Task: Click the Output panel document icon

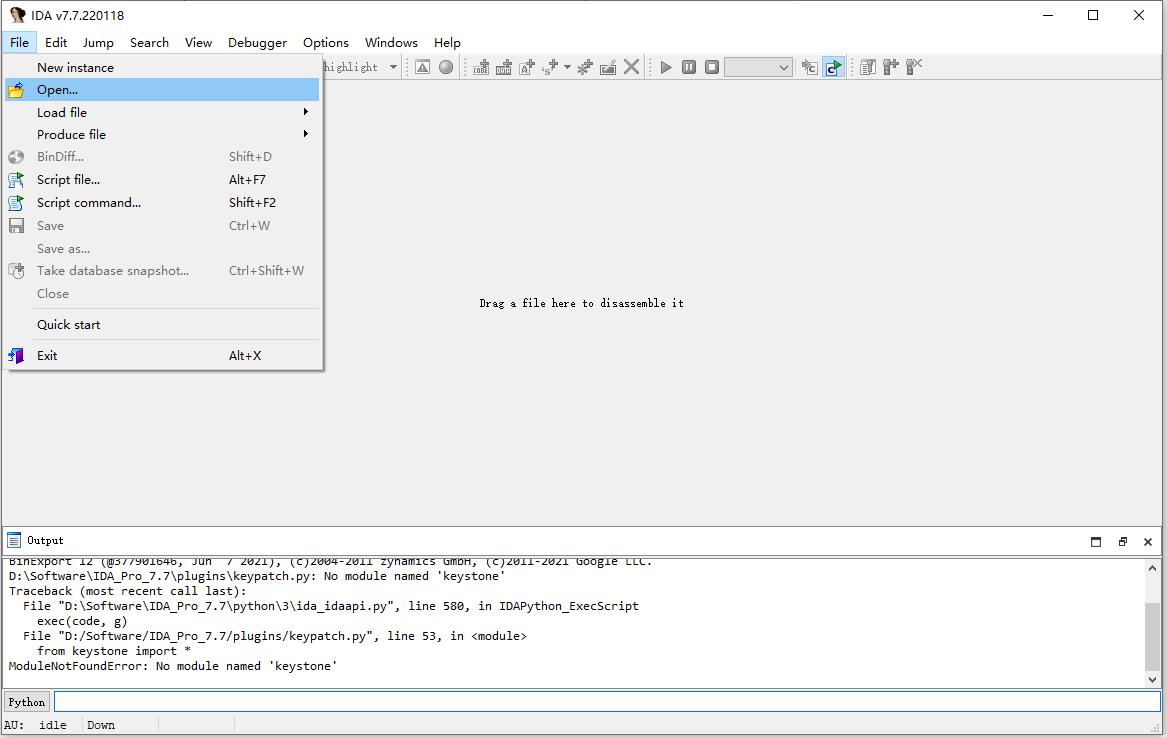Action: (14, 541)
